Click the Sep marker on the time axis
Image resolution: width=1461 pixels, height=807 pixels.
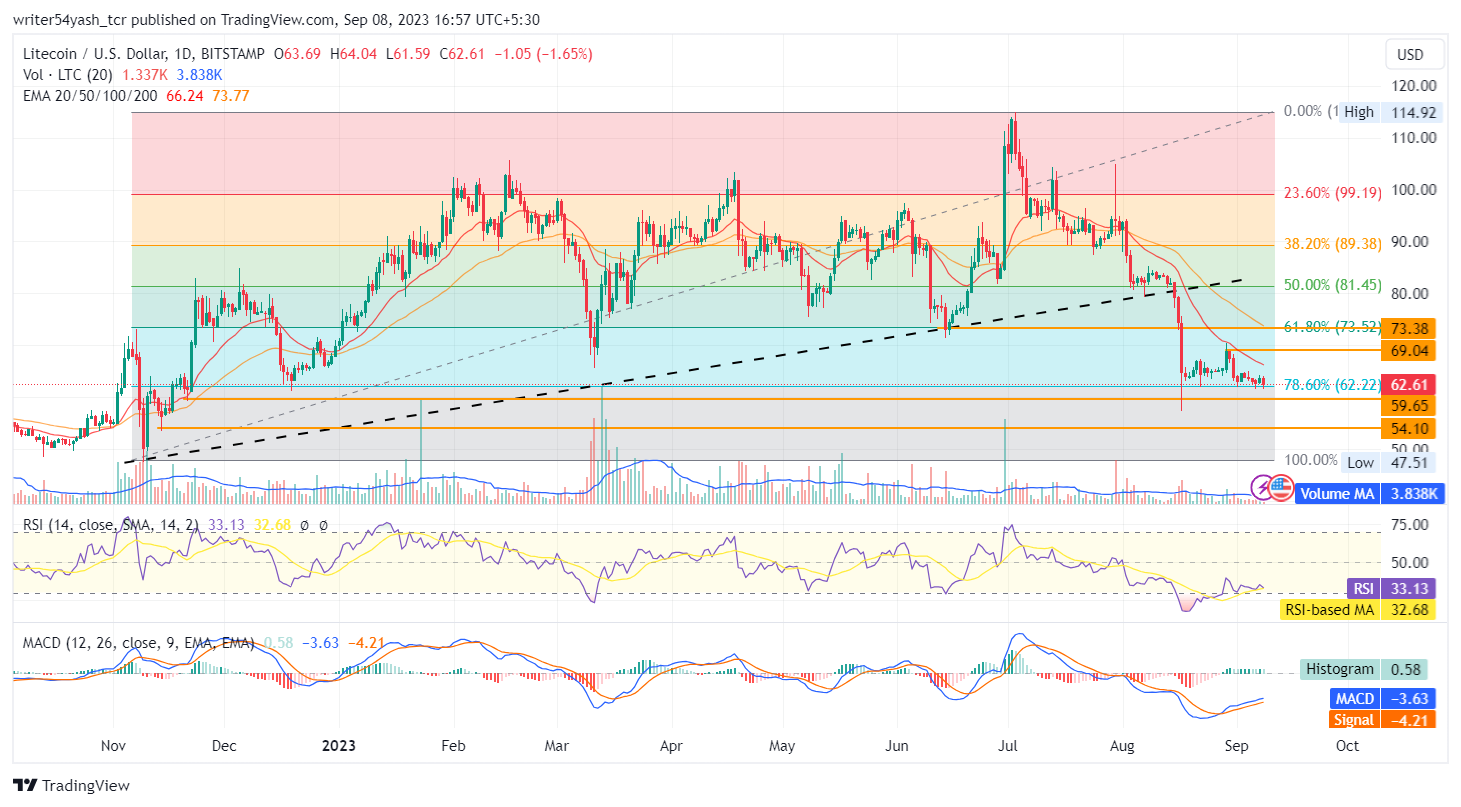[1236, 746]
